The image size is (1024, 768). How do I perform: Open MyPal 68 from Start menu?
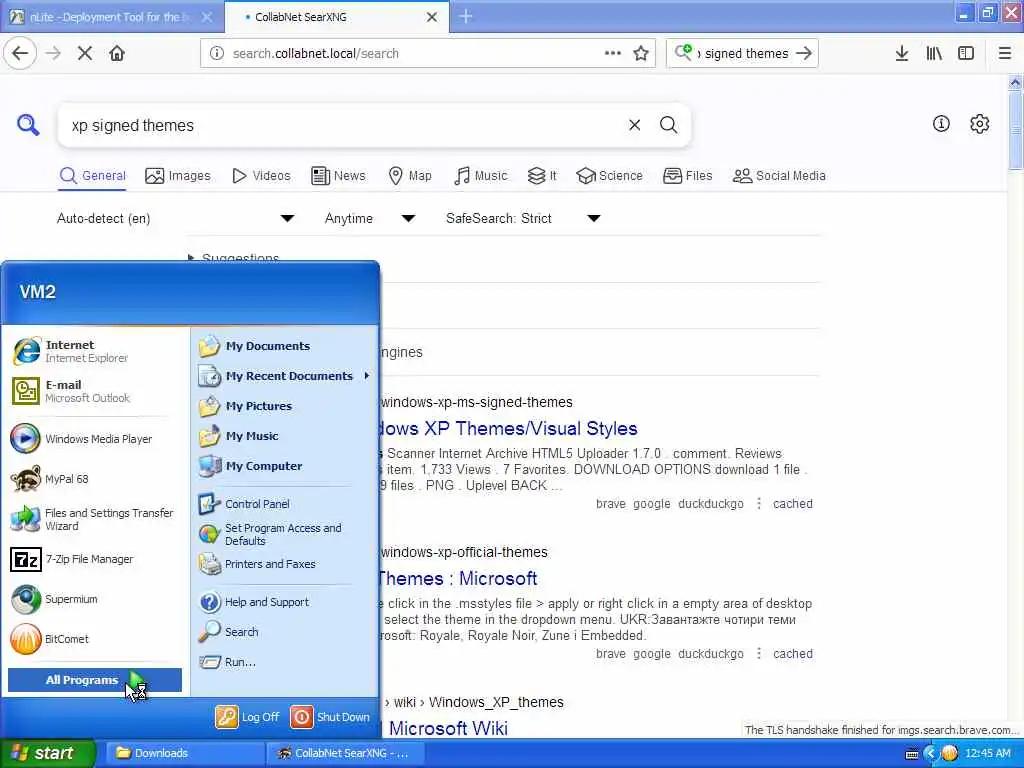point(95,479)
